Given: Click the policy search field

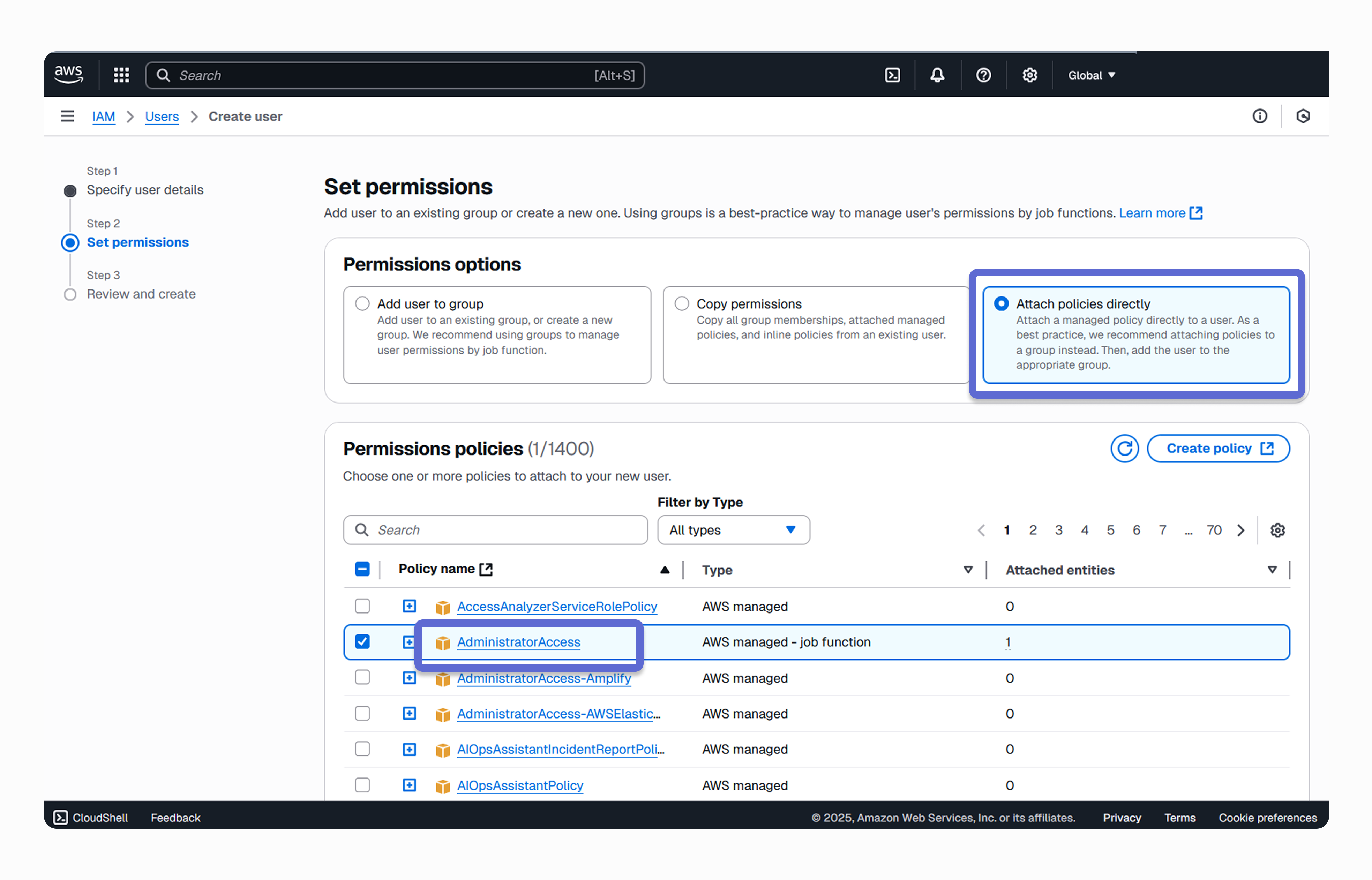Looking at the screenshot, I should pyautogui.click(x=495, y=530).
